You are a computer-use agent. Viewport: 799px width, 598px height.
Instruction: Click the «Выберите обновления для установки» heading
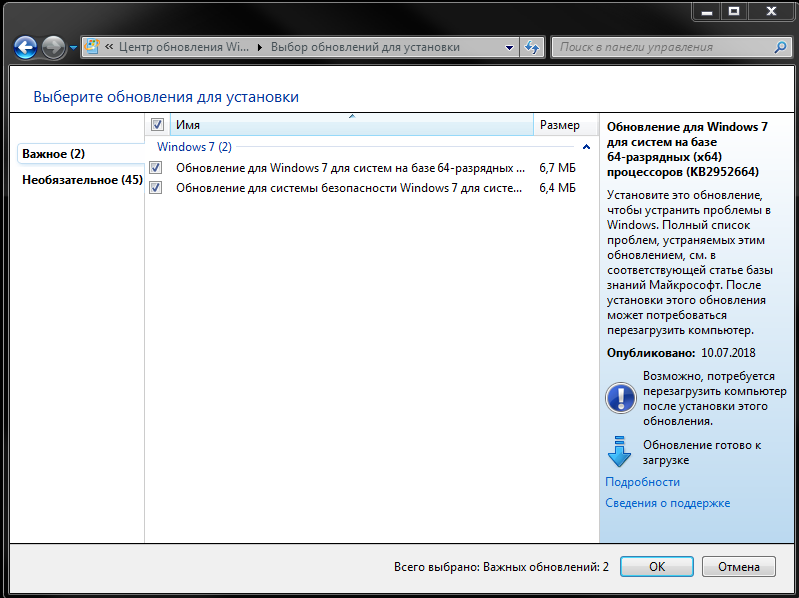tap(166, 97)
